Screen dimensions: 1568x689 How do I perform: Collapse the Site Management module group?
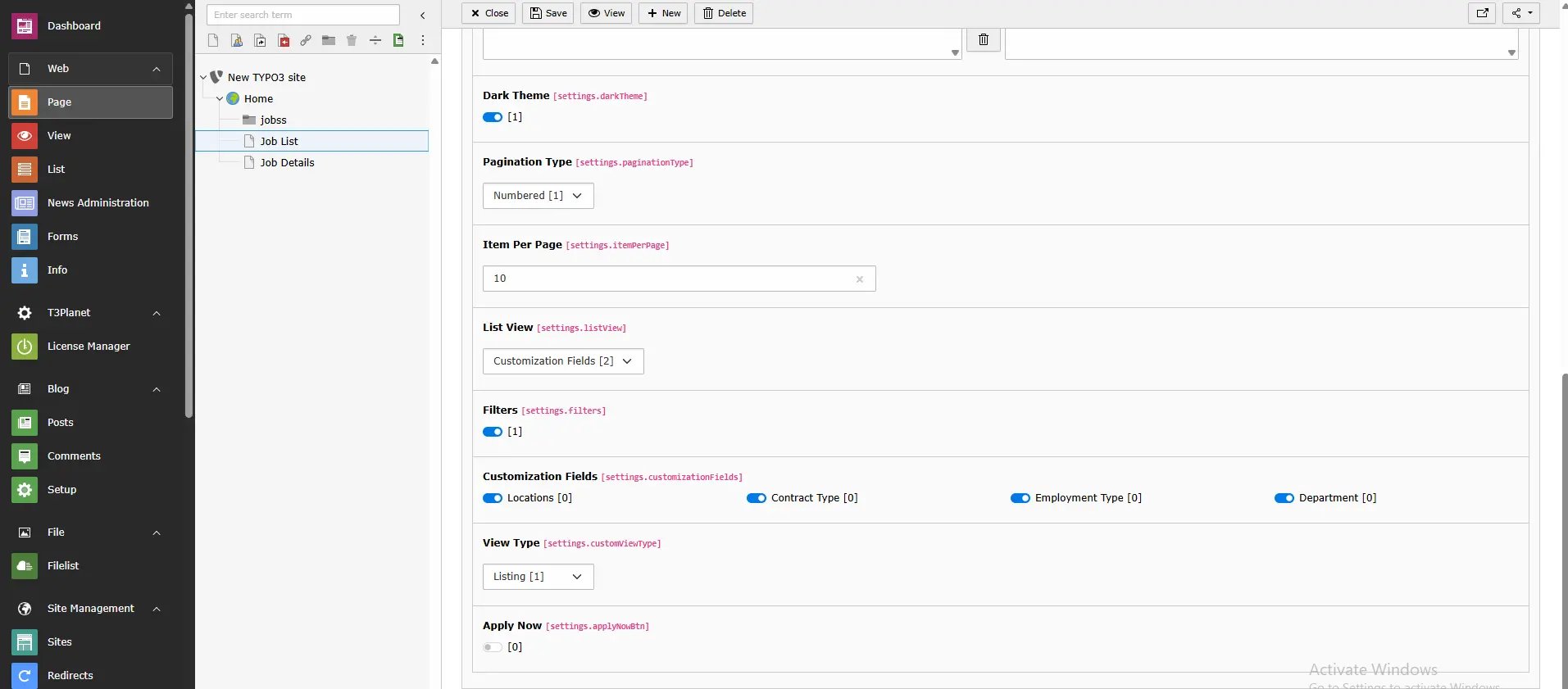point(157,609)
